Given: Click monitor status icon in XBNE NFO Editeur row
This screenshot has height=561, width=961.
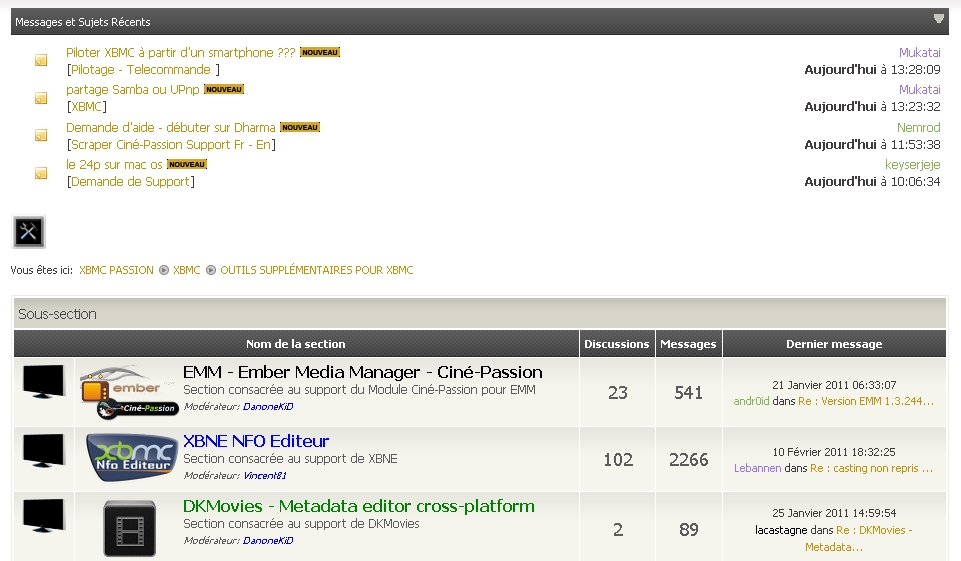Looking at the screenshot, I should pos(44,451).
